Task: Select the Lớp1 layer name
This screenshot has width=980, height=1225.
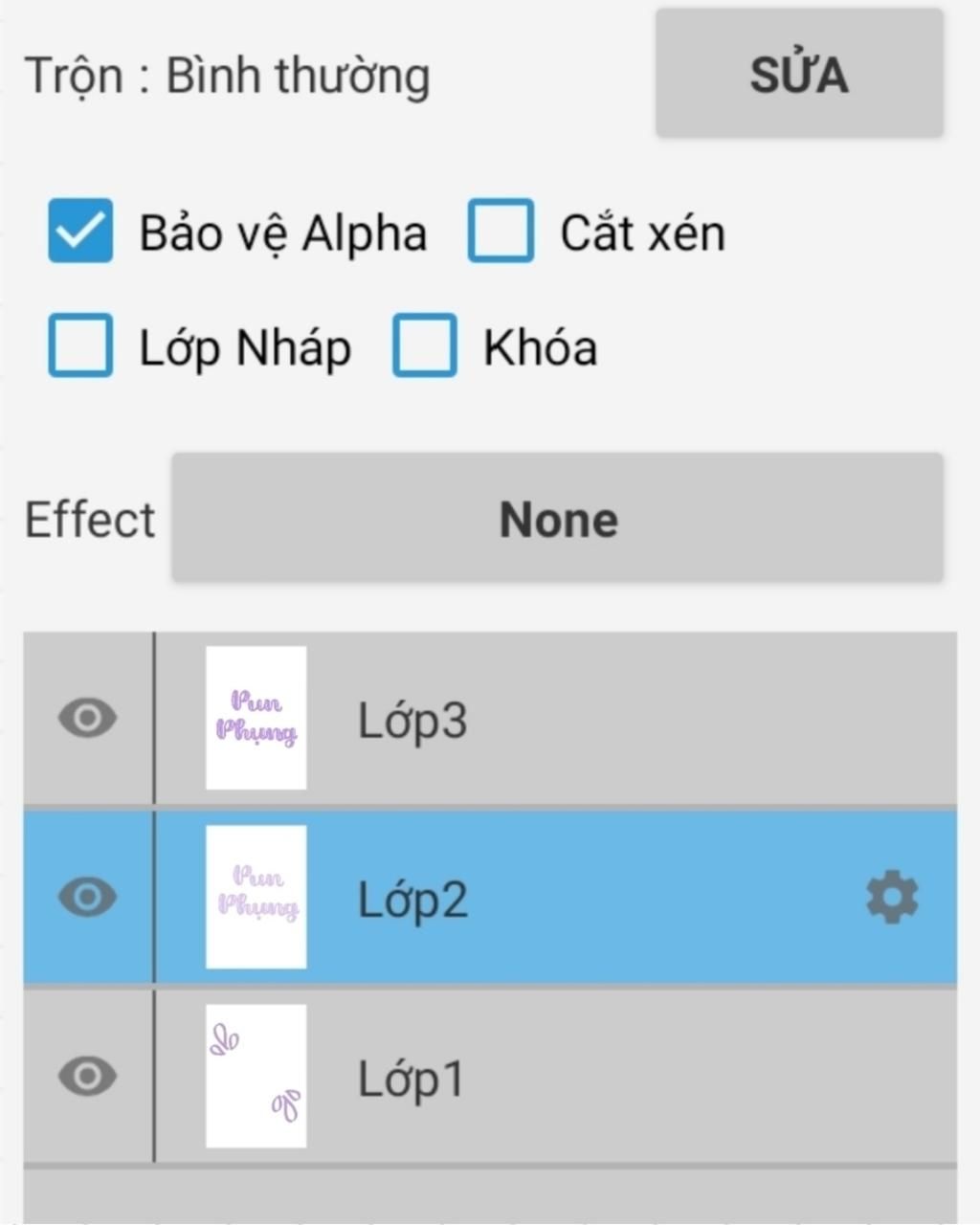Action: coord(411,1079)
